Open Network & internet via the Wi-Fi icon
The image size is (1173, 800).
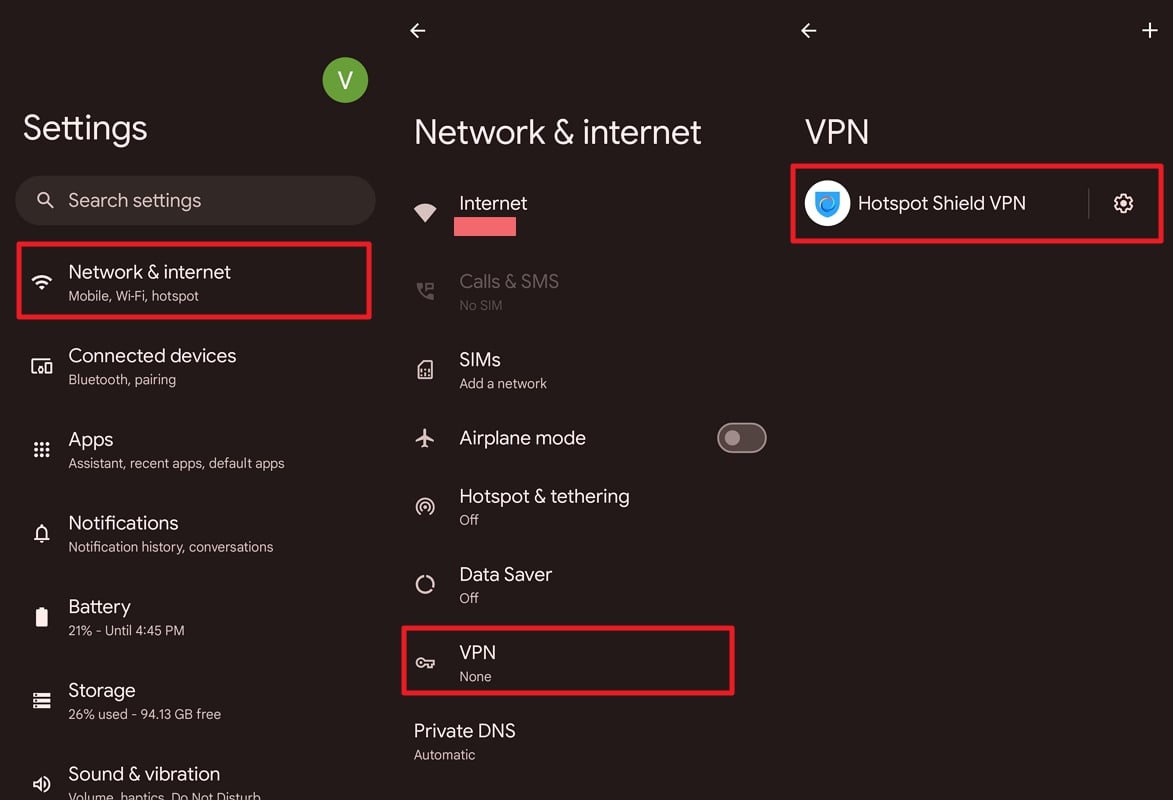tap(41, 281)
